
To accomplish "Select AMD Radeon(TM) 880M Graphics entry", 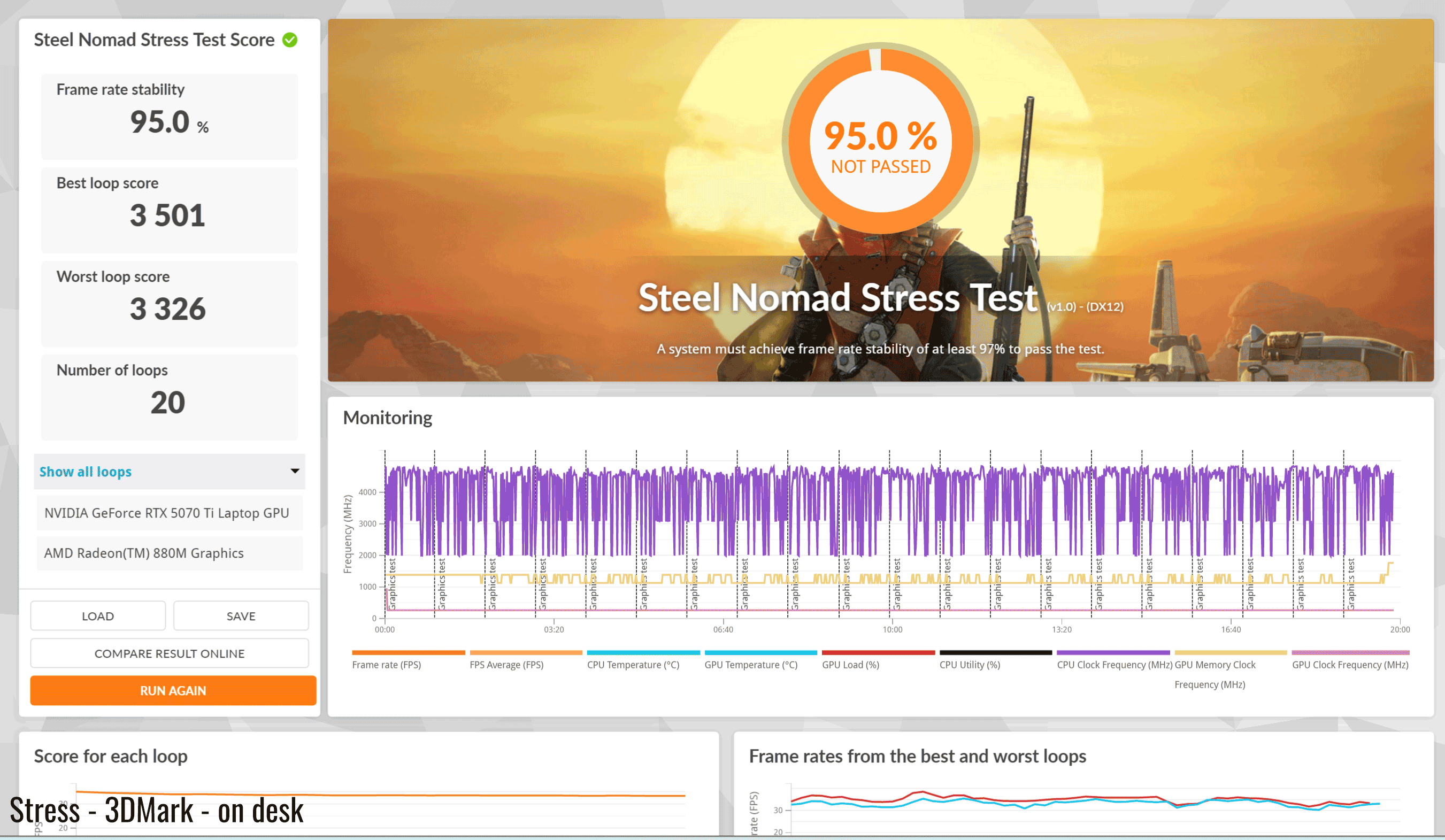I will pos(169,553).
